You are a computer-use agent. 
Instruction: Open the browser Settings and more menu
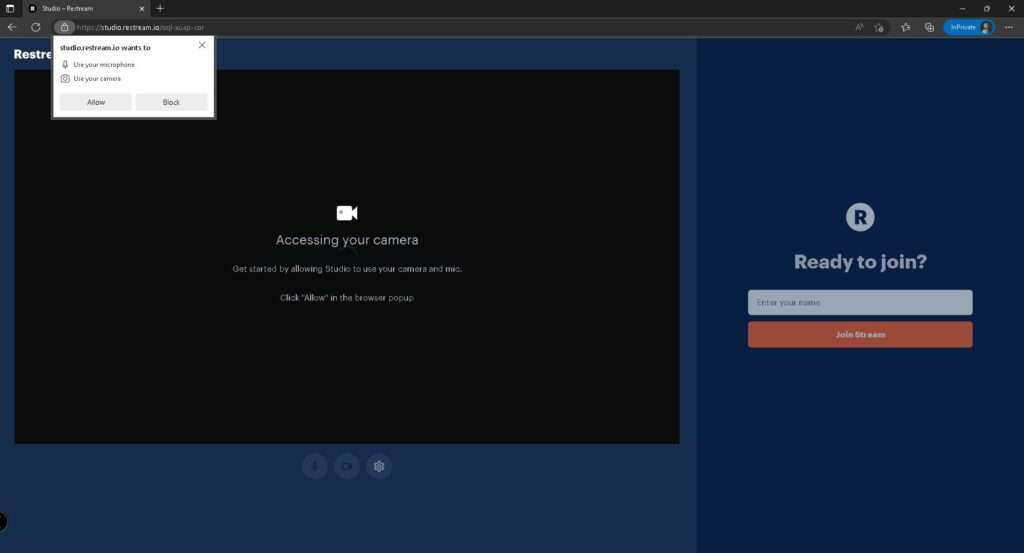(1009, 27)
